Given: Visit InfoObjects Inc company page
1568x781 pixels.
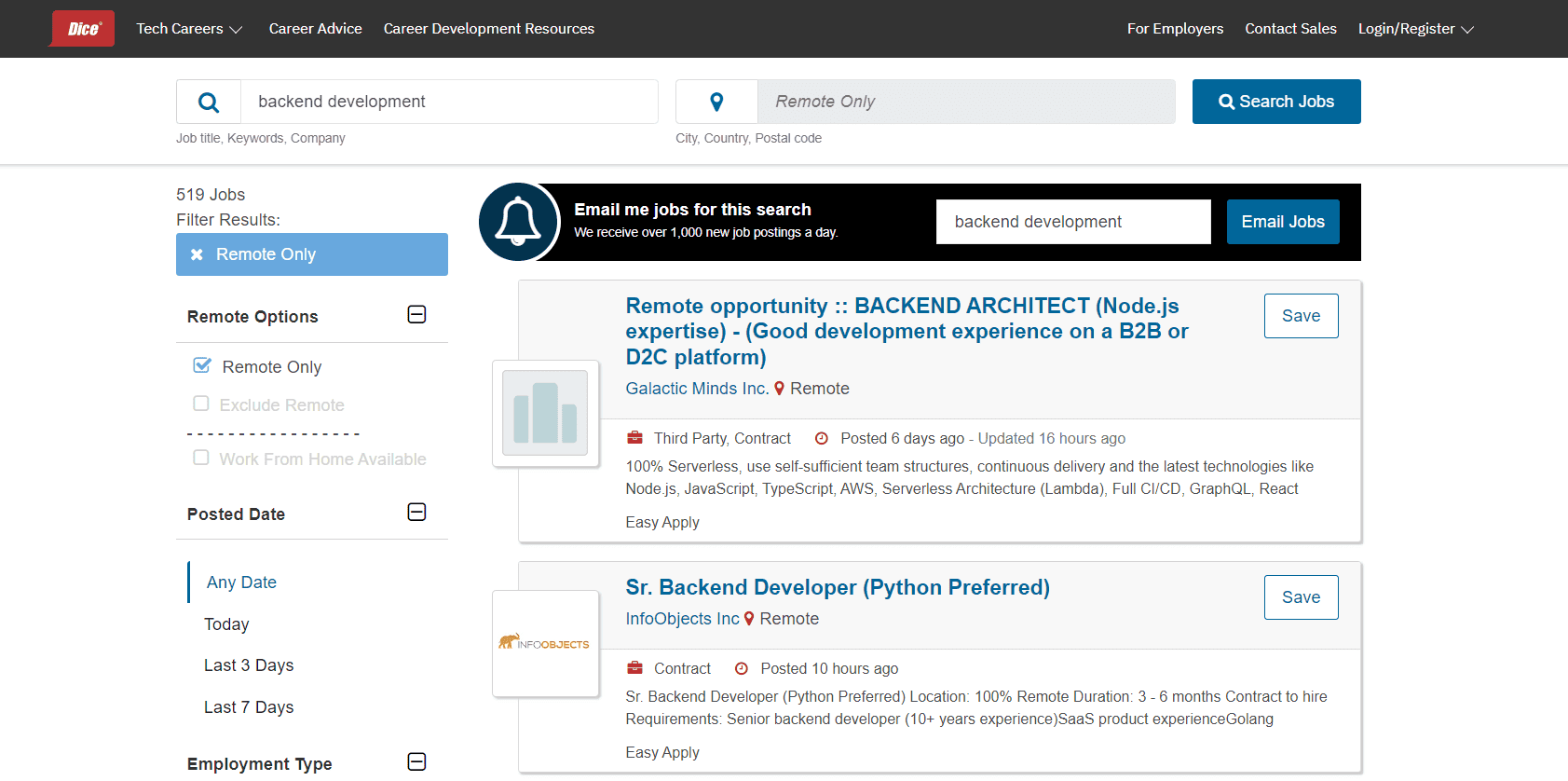Looking at the screenshot, I should 682,619.
